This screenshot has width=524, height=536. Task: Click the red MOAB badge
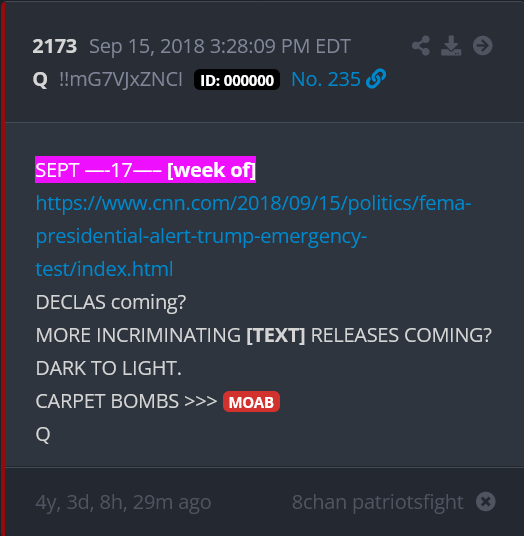point(251,402)
